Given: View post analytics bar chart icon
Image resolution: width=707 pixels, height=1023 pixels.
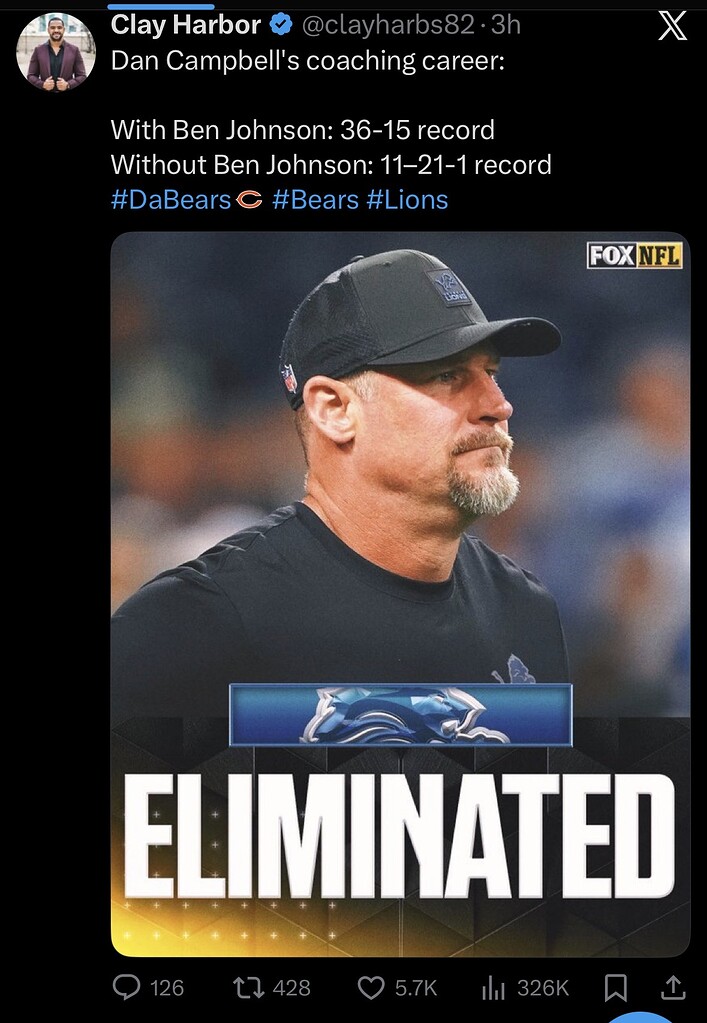Looking at the screenshot, I should point(494,988).
